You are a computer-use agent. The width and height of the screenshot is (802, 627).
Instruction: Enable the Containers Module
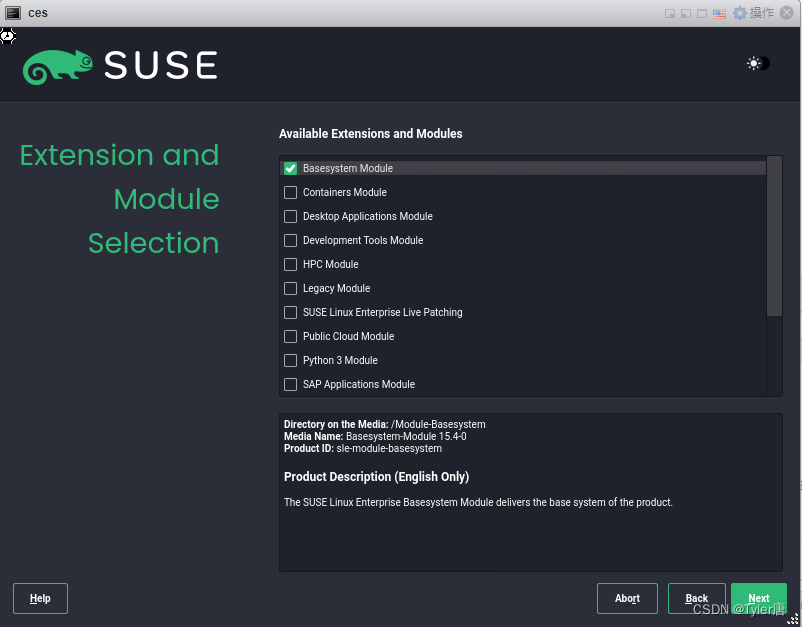[290, 192]
